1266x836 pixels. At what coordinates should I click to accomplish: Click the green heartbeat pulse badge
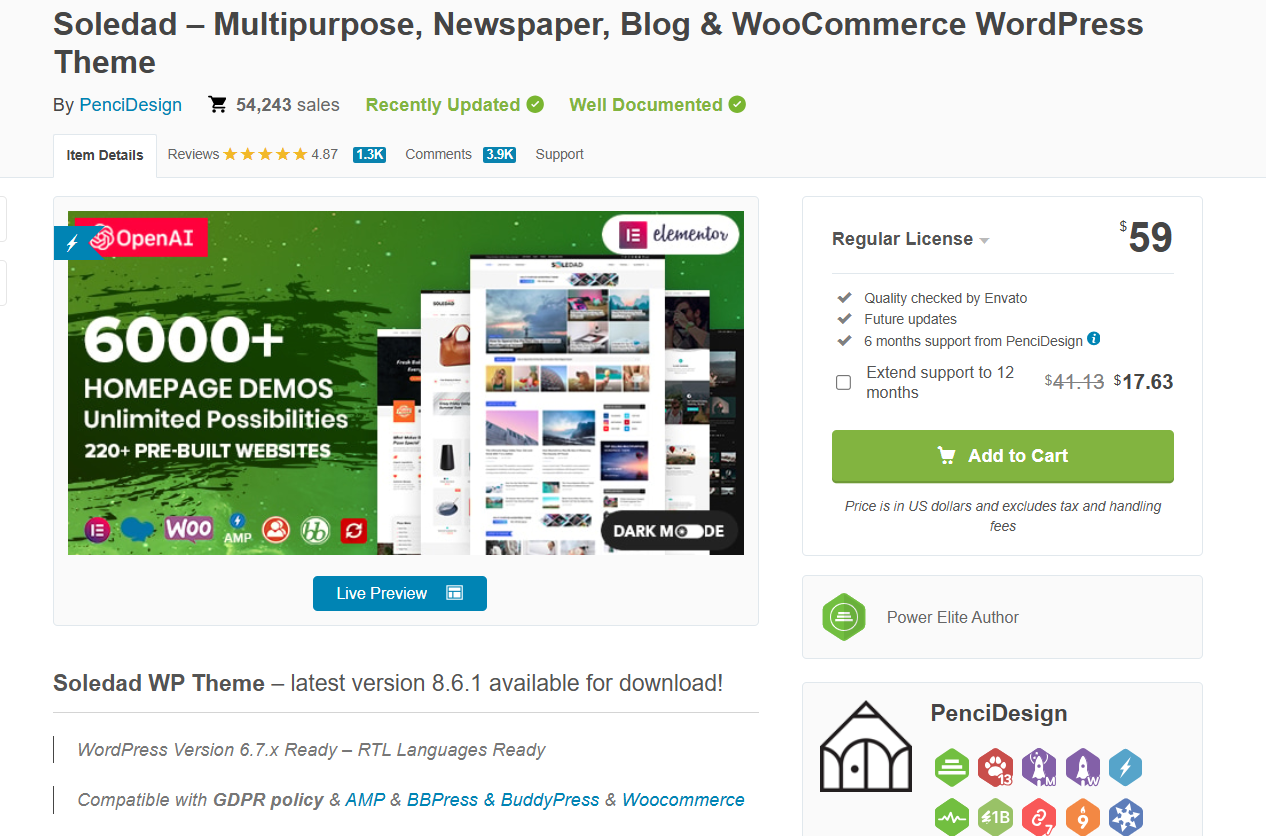[952, 818]
